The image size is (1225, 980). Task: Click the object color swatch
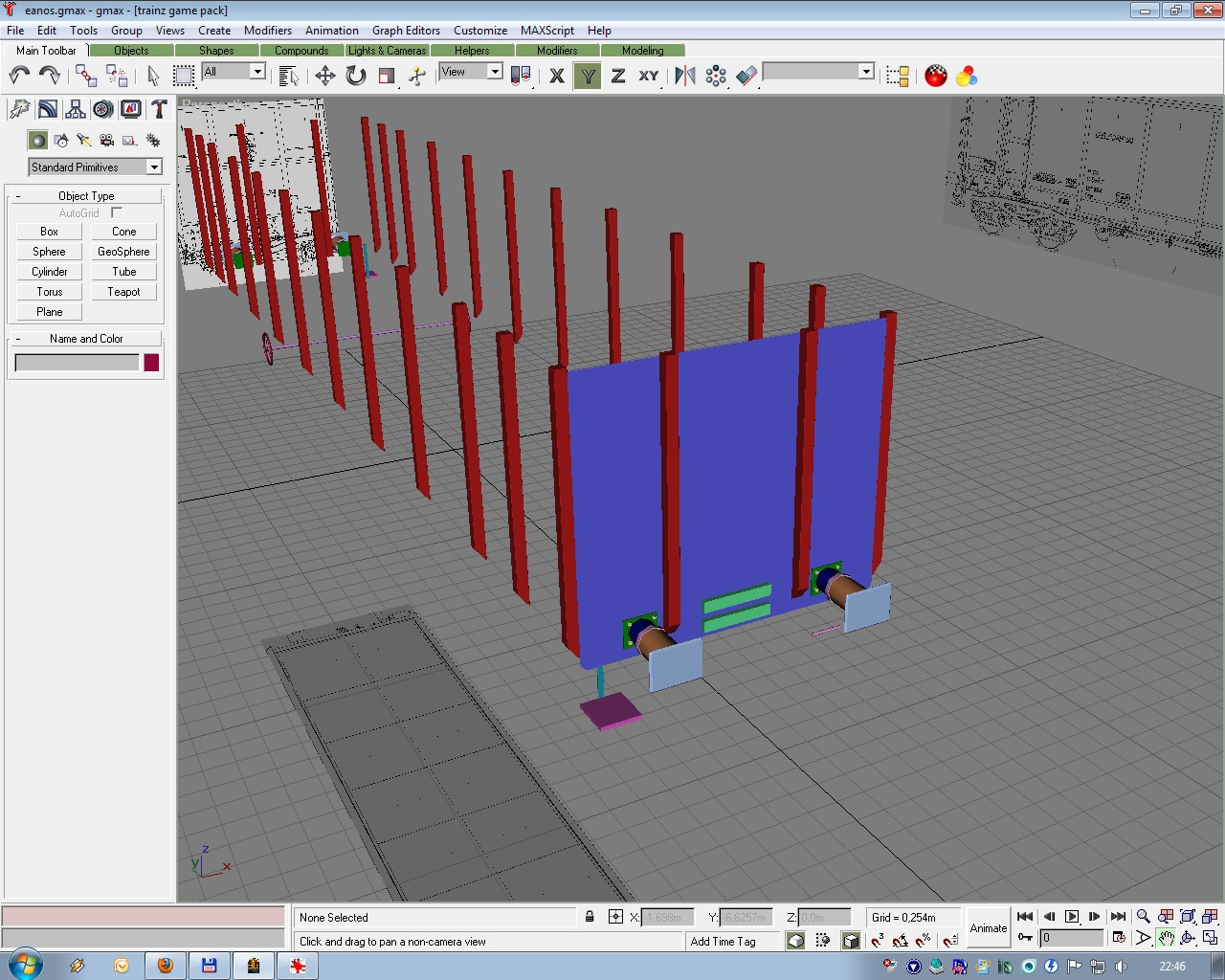(151, 363)
